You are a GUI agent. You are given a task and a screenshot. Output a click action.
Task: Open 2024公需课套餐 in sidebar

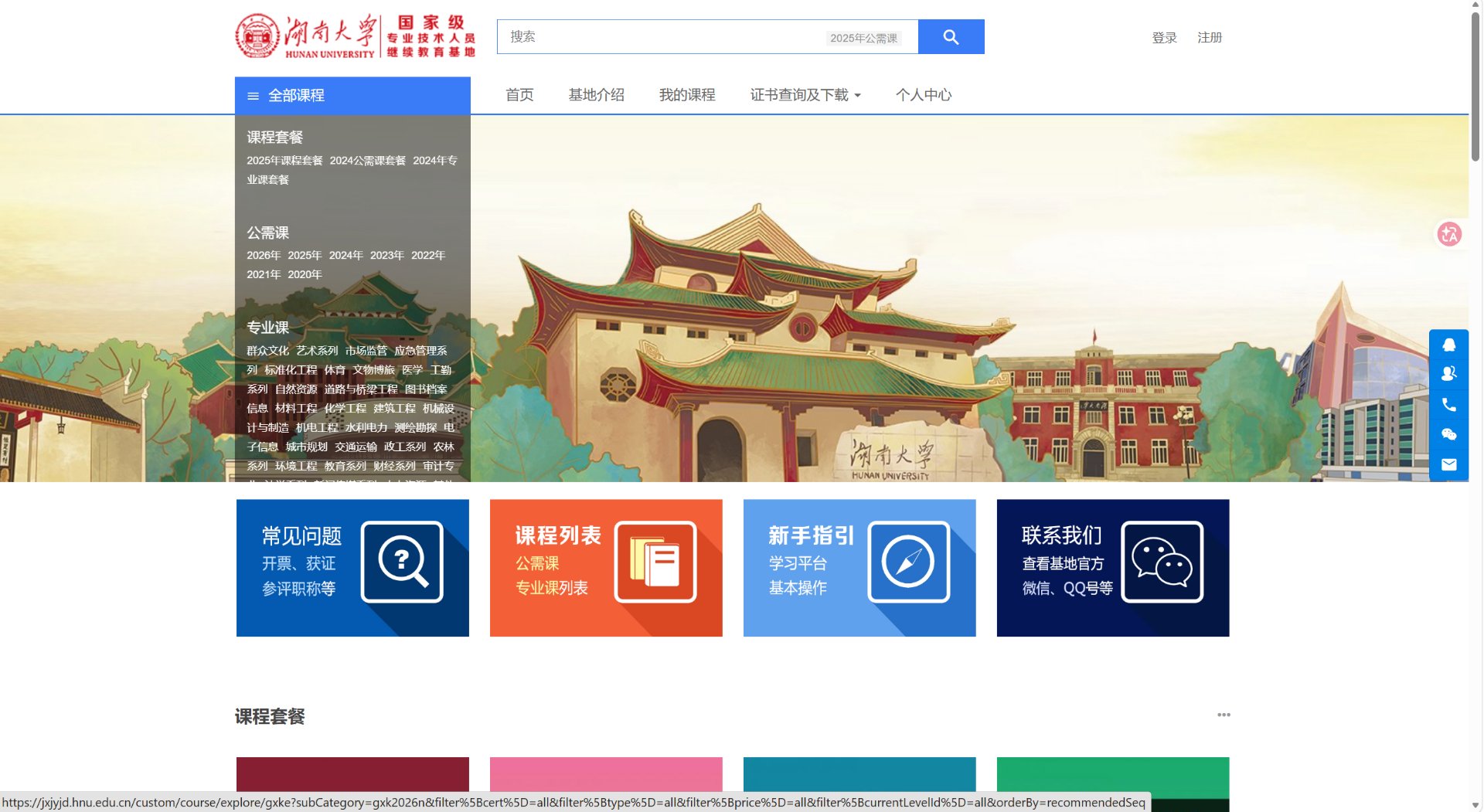tap(368, 161)
